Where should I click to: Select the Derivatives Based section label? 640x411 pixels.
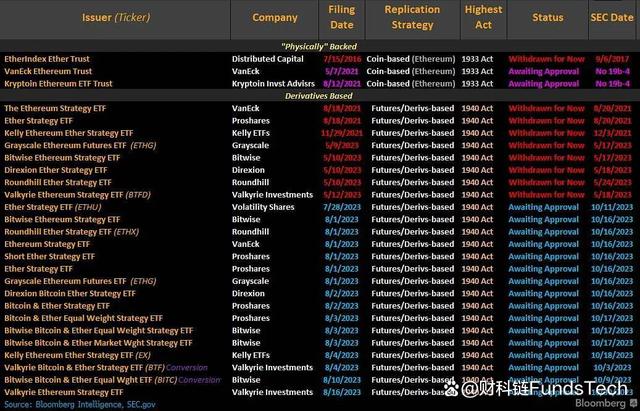320,96
